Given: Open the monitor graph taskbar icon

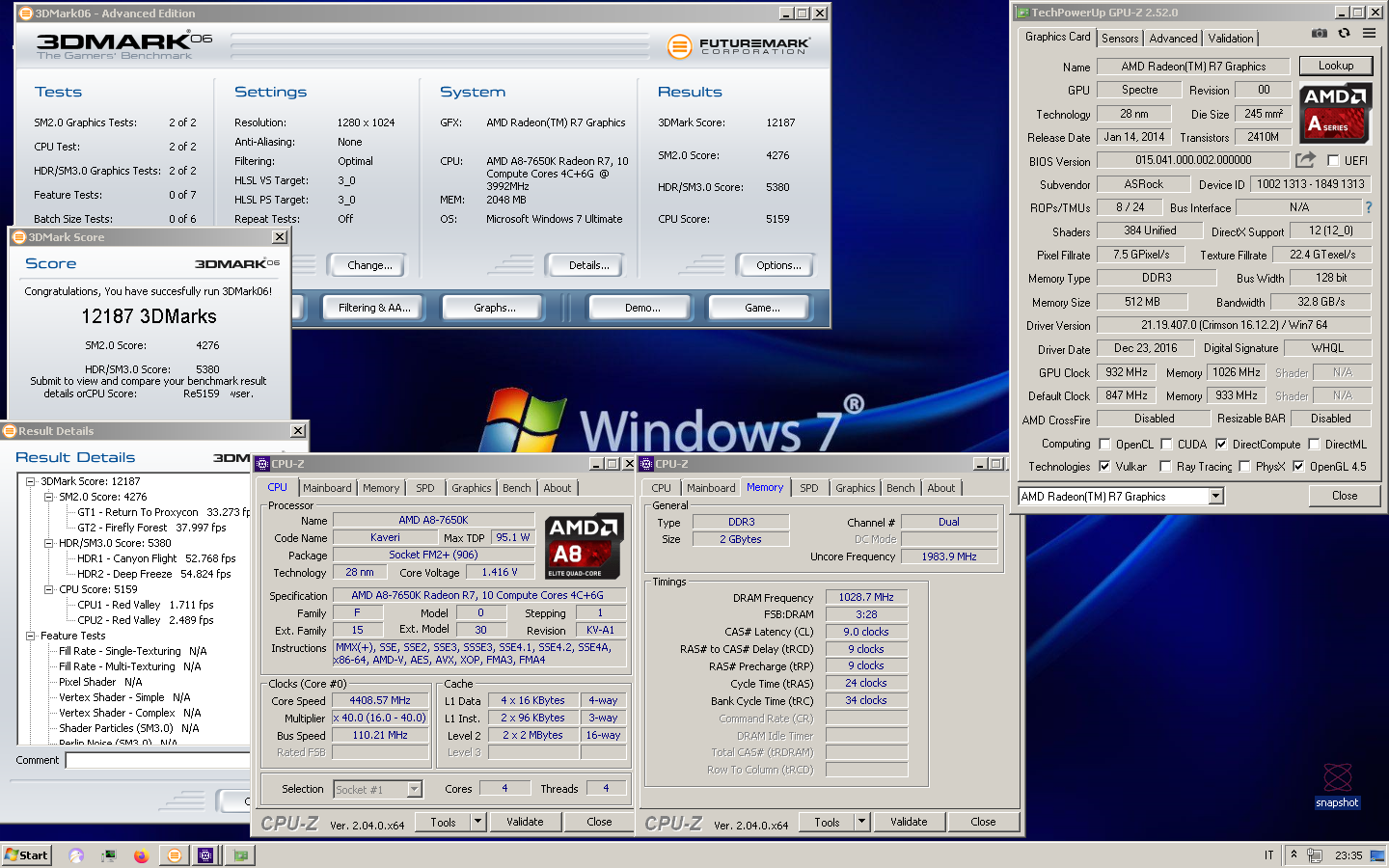Looking at the screenshot, I should [109, 854].
